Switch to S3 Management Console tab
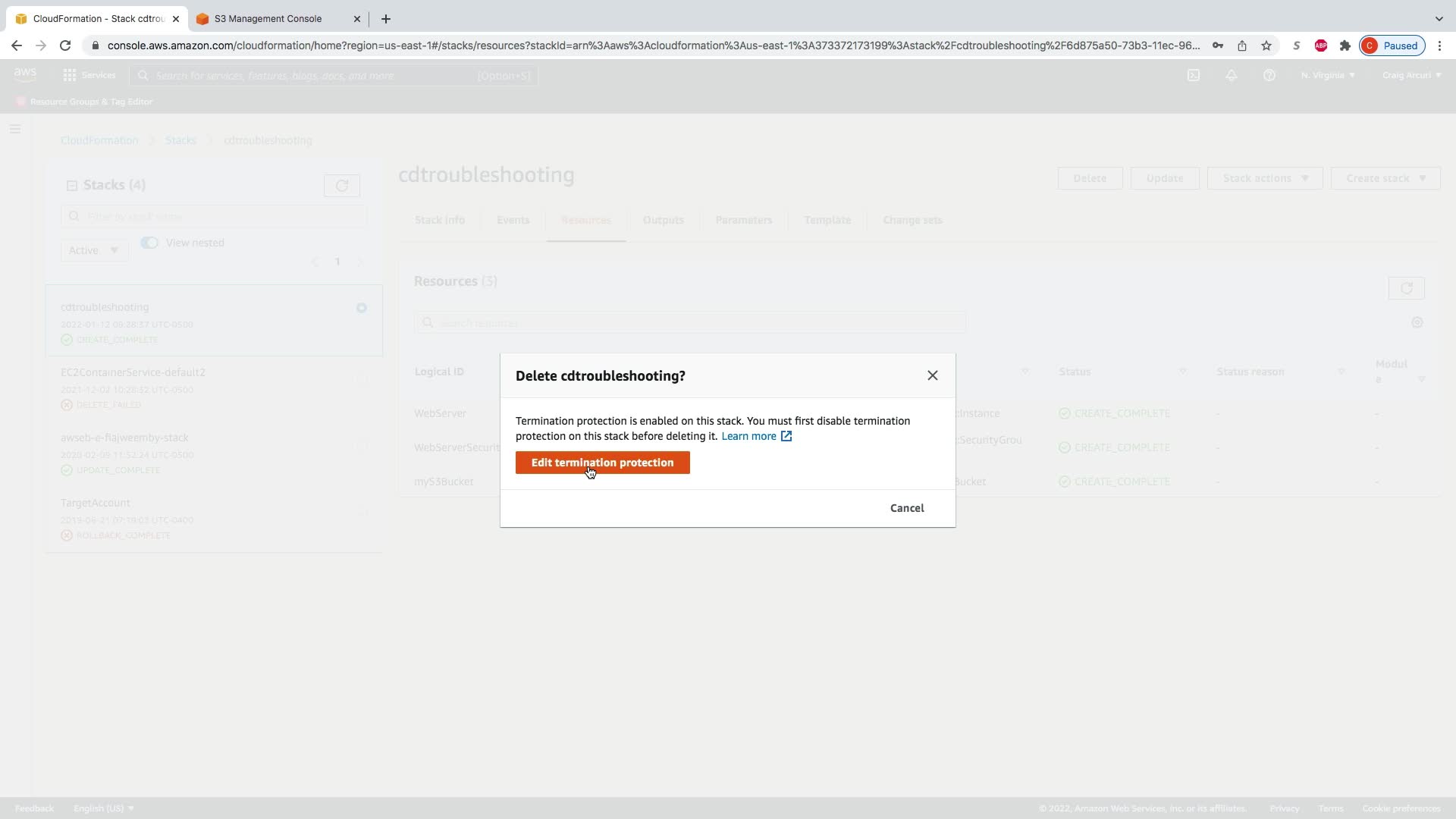The image size is (1456, 819). [x=268, y=18]
